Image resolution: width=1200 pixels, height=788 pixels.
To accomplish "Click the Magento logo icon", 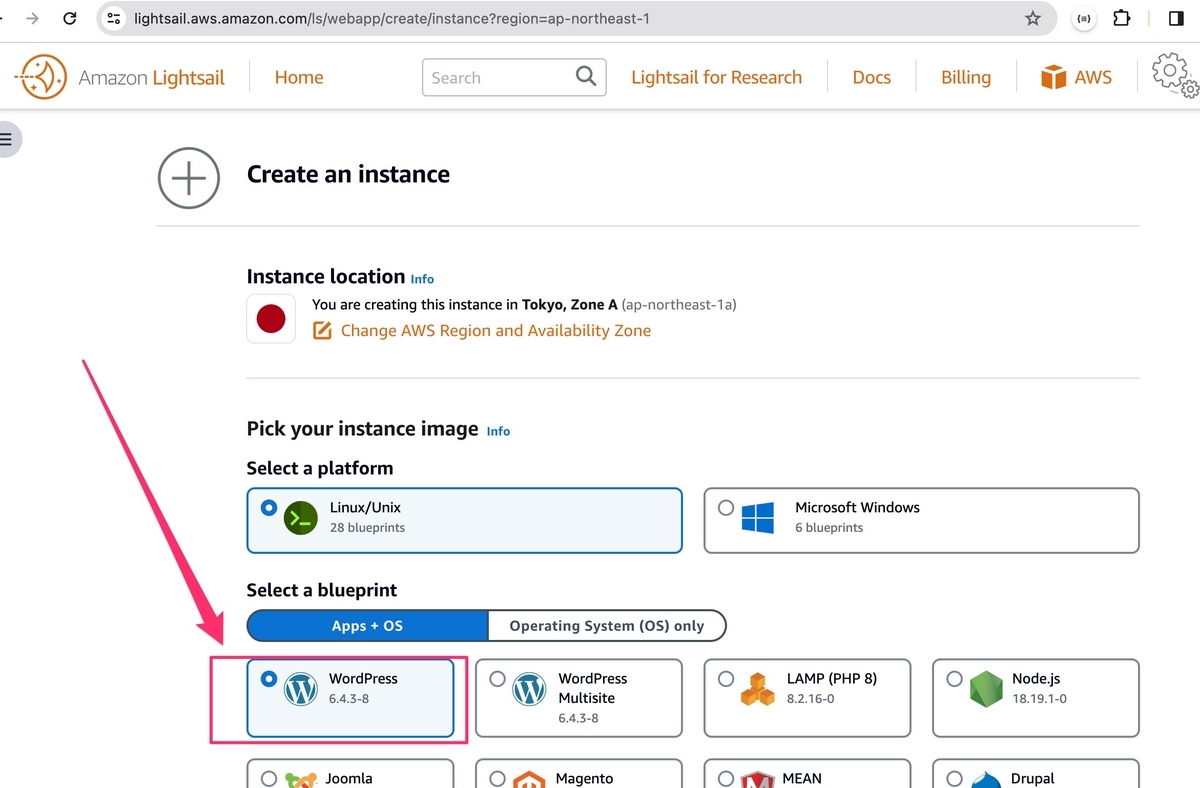I will pos(529,780).
